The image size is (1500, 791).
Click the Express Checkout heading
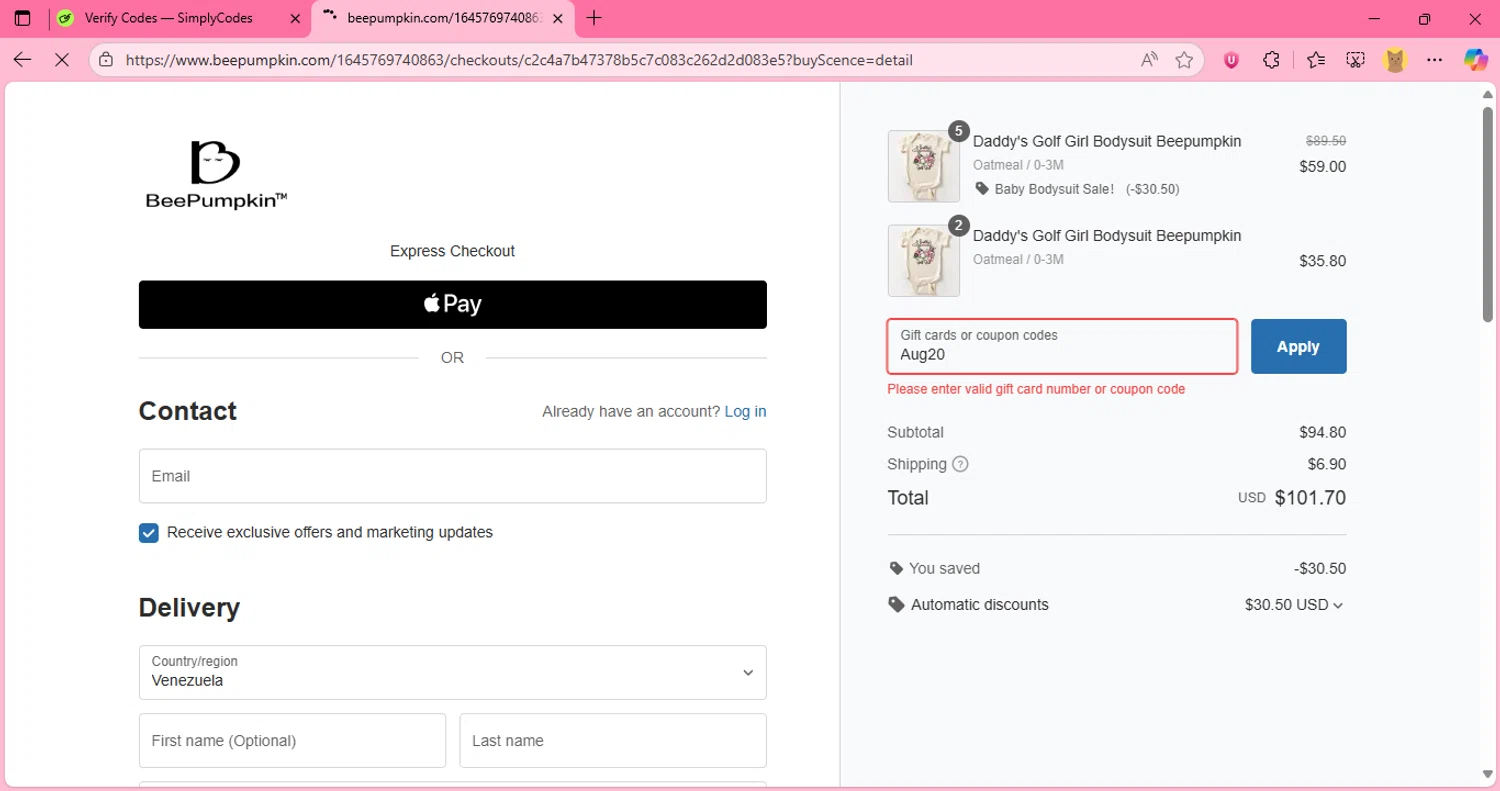[x=452, y=251]
